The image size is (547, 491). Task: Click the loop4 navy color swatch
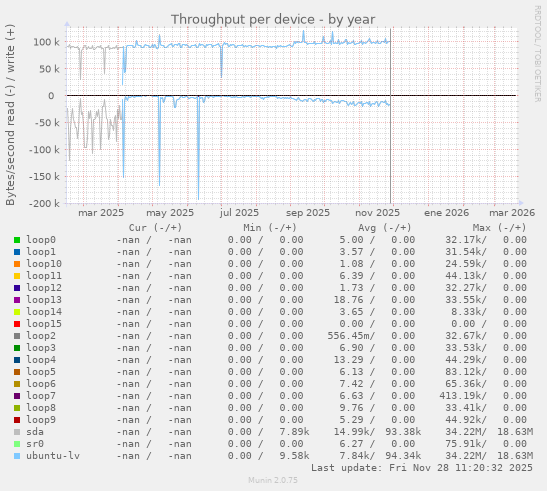pyautogui.click(x=17, y=360)
